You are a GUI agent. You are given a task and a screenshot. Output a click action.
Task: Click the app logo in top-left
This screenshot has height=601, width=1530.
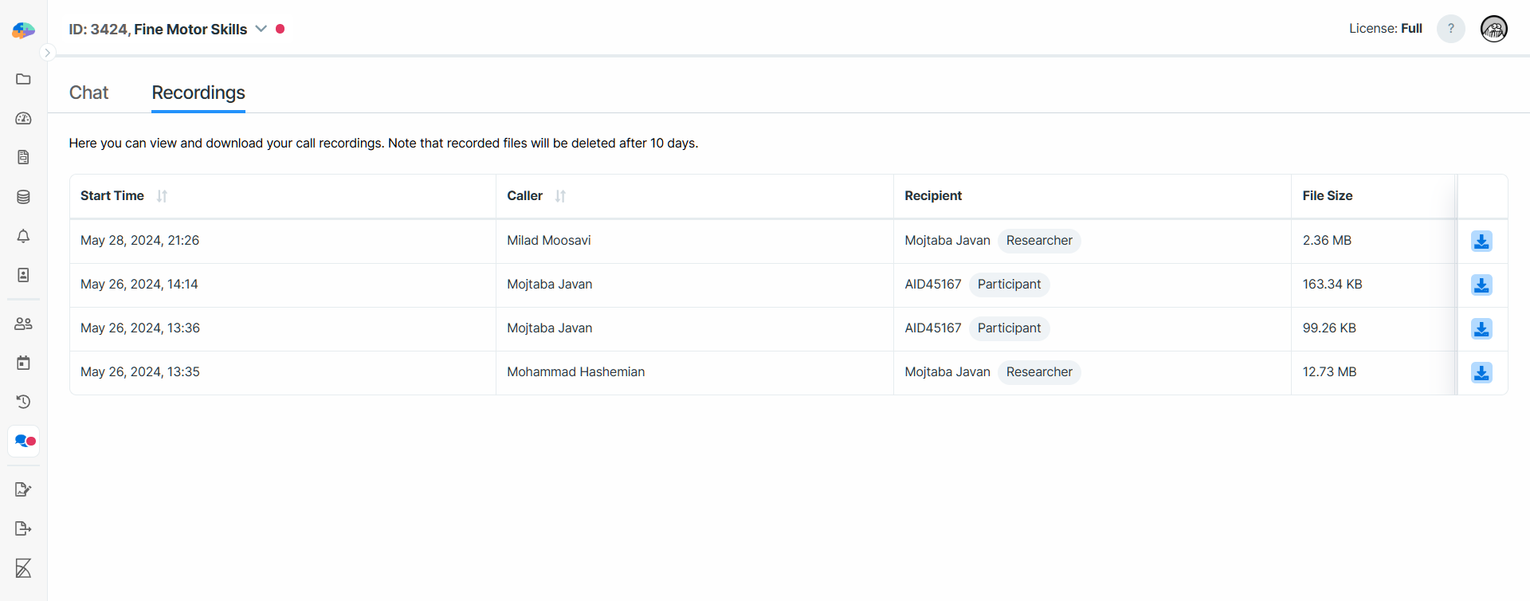point(23,30)
